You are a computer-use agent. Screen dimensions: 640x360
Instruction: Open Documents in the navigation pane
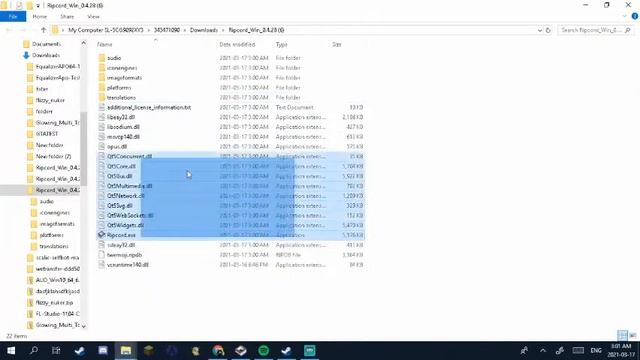coord(46,44)
